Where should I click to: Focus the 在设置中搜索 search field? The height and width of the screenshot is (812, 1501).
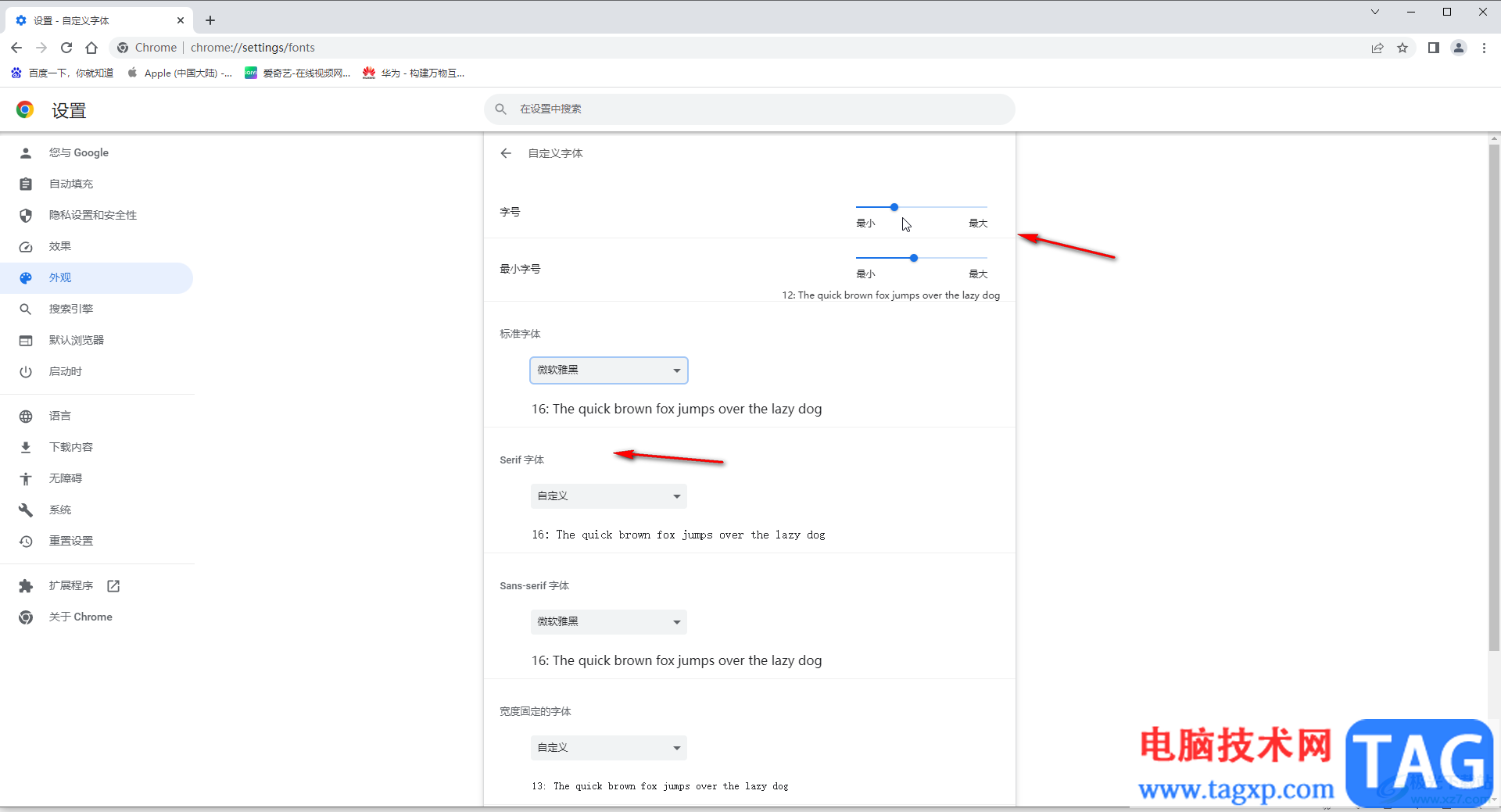pos(750,109)
